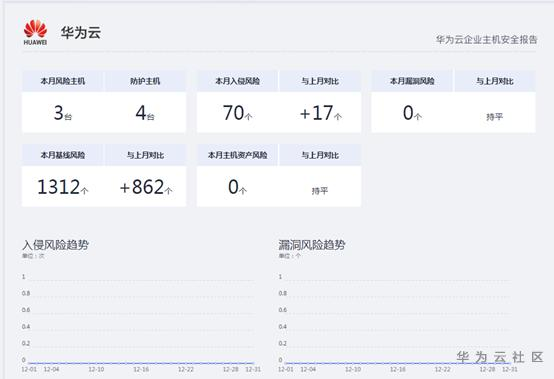Click 持平 beside the 本月主机资产风险 value

[320, 191]
